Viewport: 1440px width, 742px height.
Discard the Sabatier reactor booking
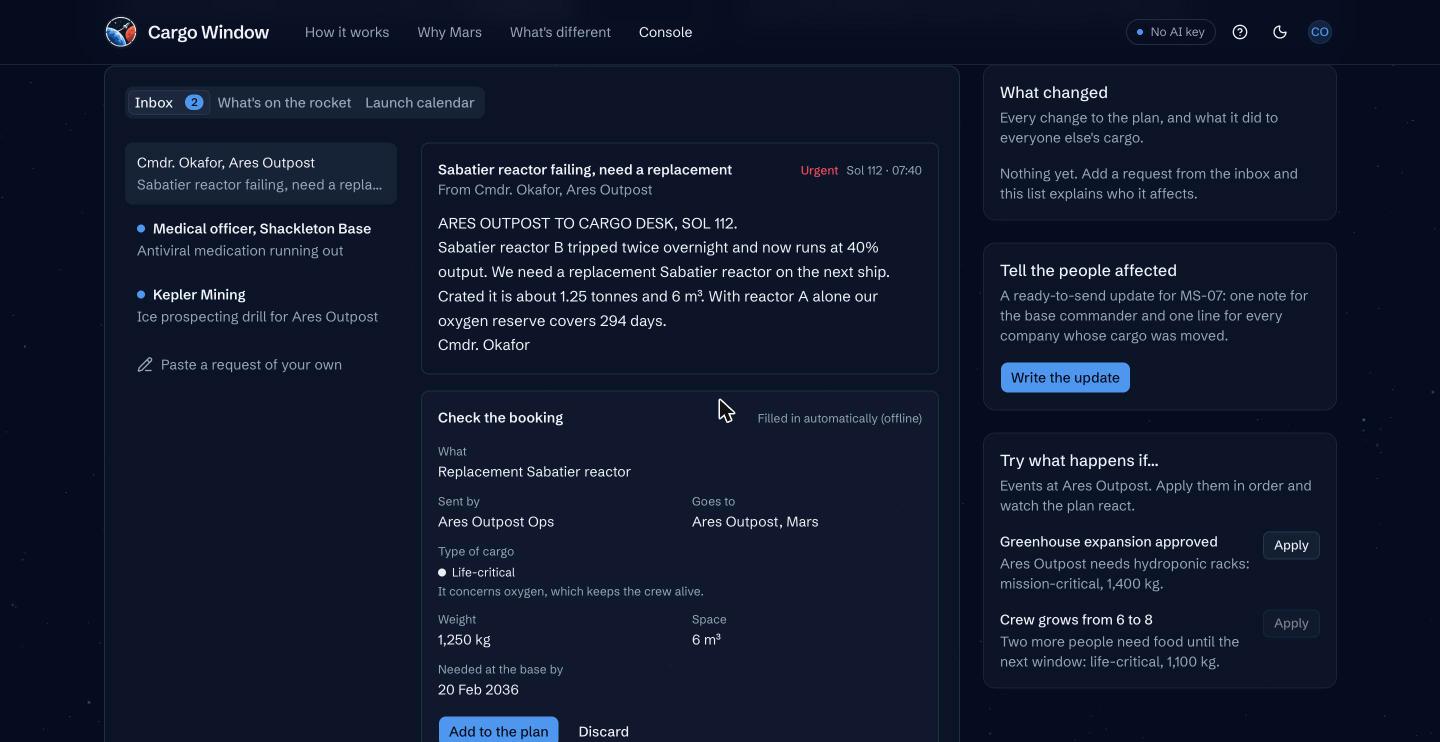tap(604, 731)
